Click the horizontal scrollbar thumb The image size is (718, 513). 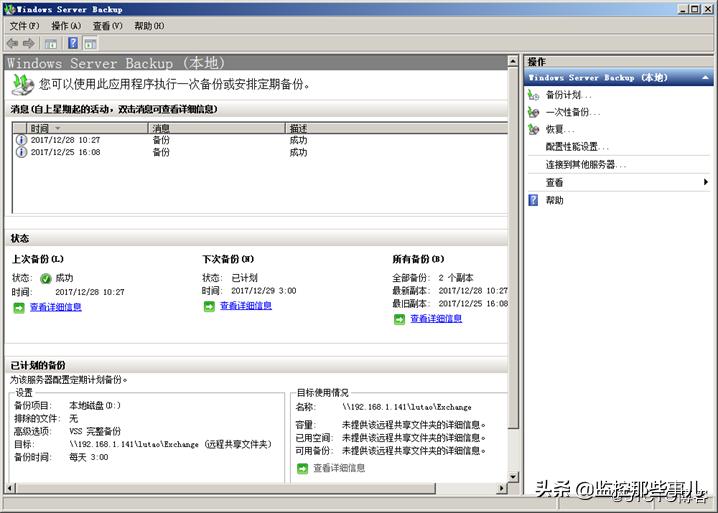point(225,489)
